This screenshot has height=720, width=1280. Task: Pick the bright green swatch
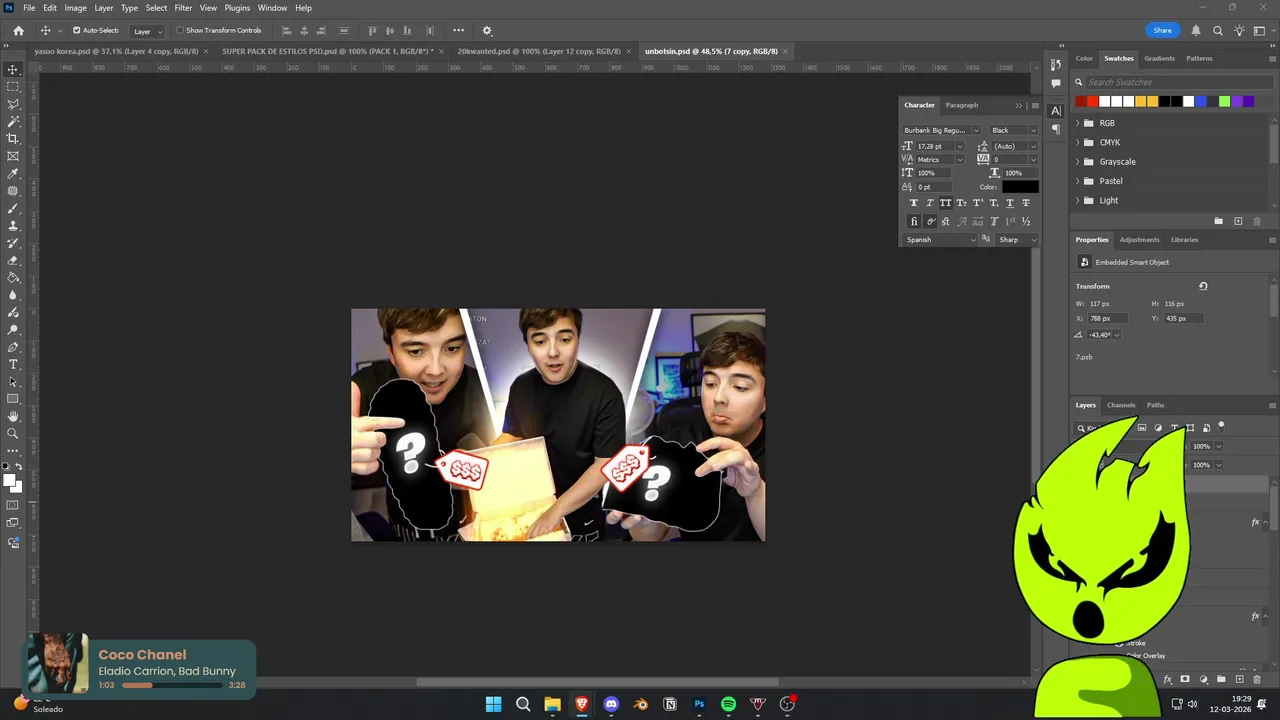1224,101
